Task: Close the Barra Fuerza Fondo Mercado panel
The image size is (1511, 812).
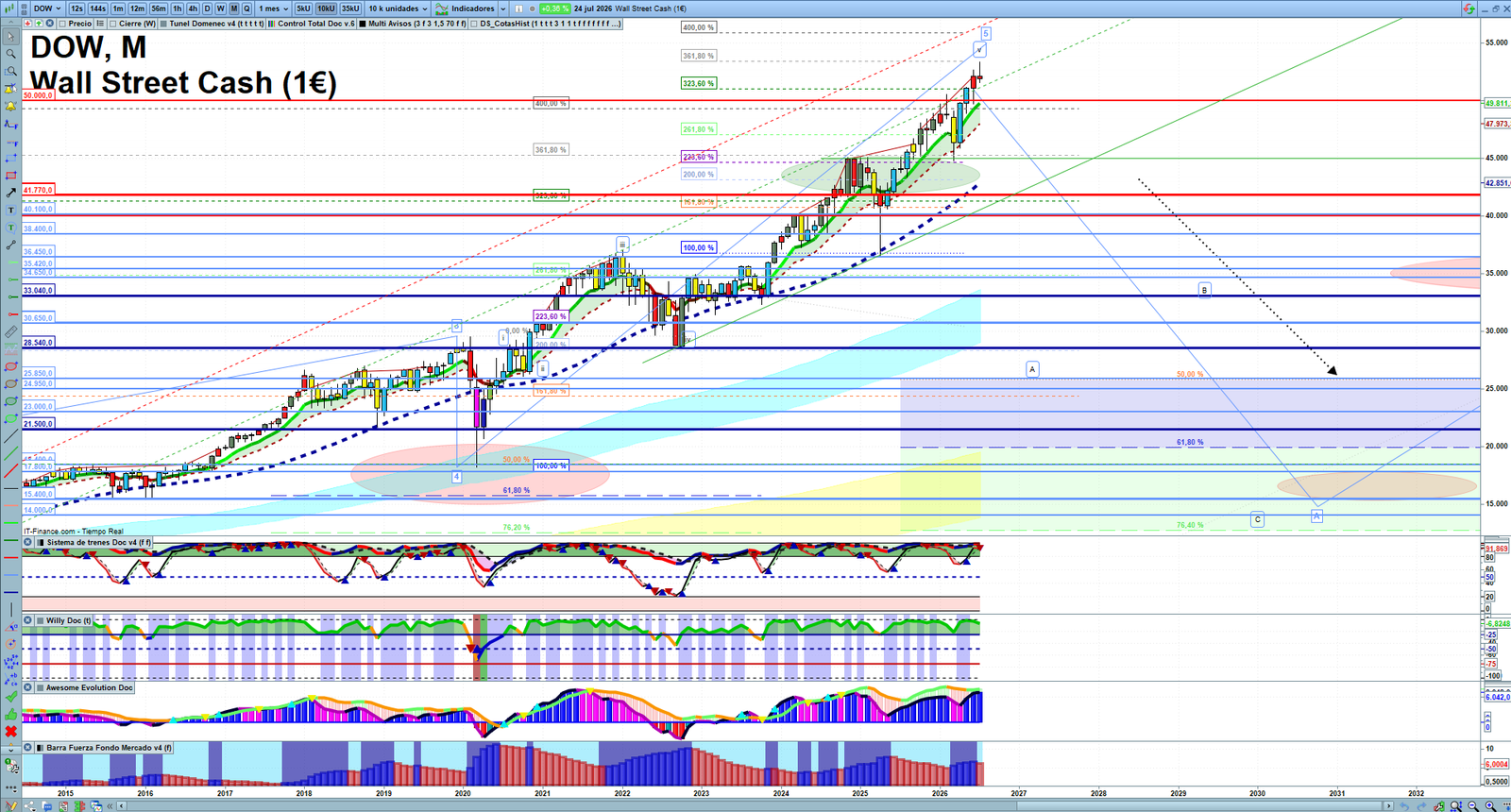Action: pyautogui.click(x=28, y=747)
